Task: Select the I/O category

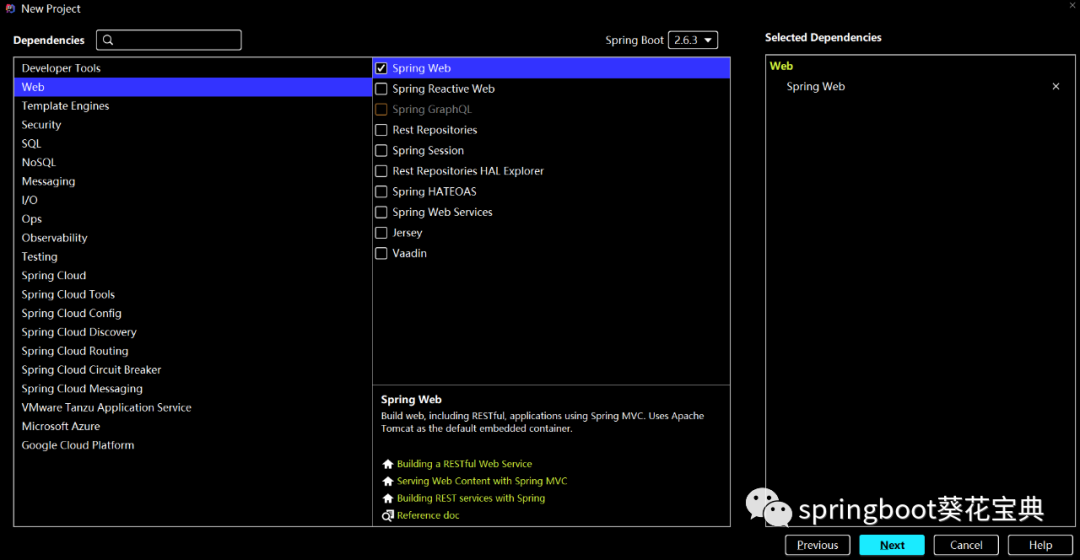Action: pos(193,200)
